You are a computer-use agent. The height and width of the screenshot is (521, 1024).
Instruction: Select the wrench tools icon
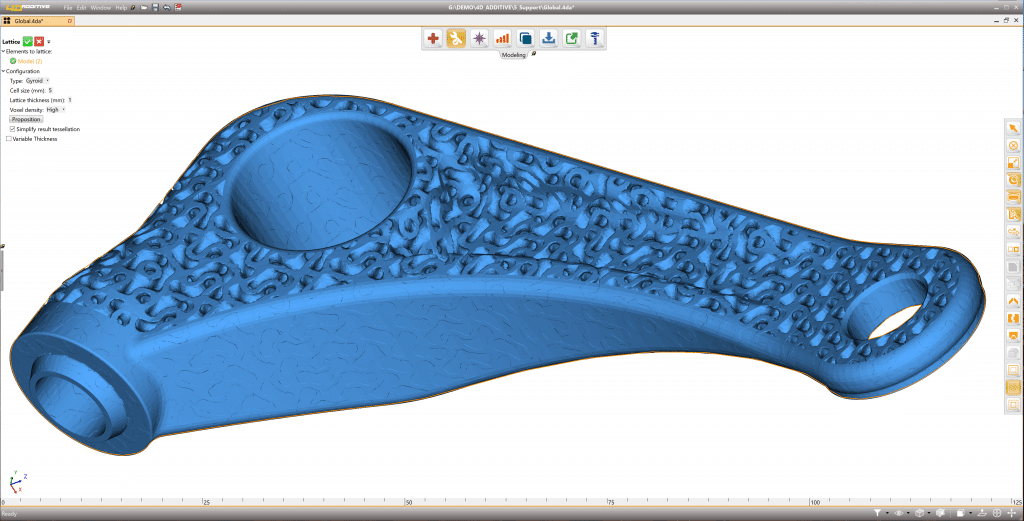456,39
